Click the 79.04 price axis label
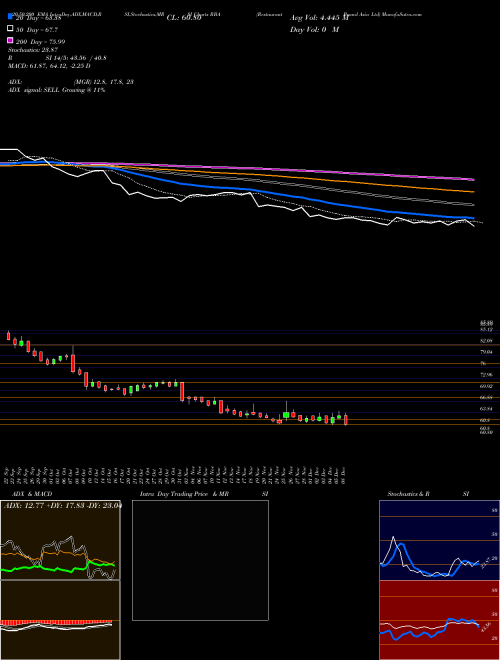Viewport: 500px width, 660px height. [486, 351]
